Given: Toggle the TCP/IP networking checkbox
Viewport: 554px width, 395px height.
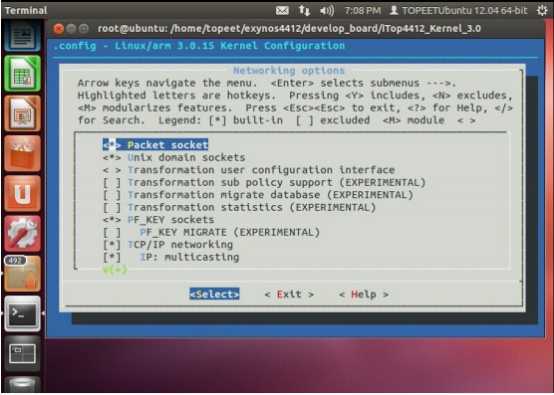Looking at the screenshot, I should tap(112, 245).
